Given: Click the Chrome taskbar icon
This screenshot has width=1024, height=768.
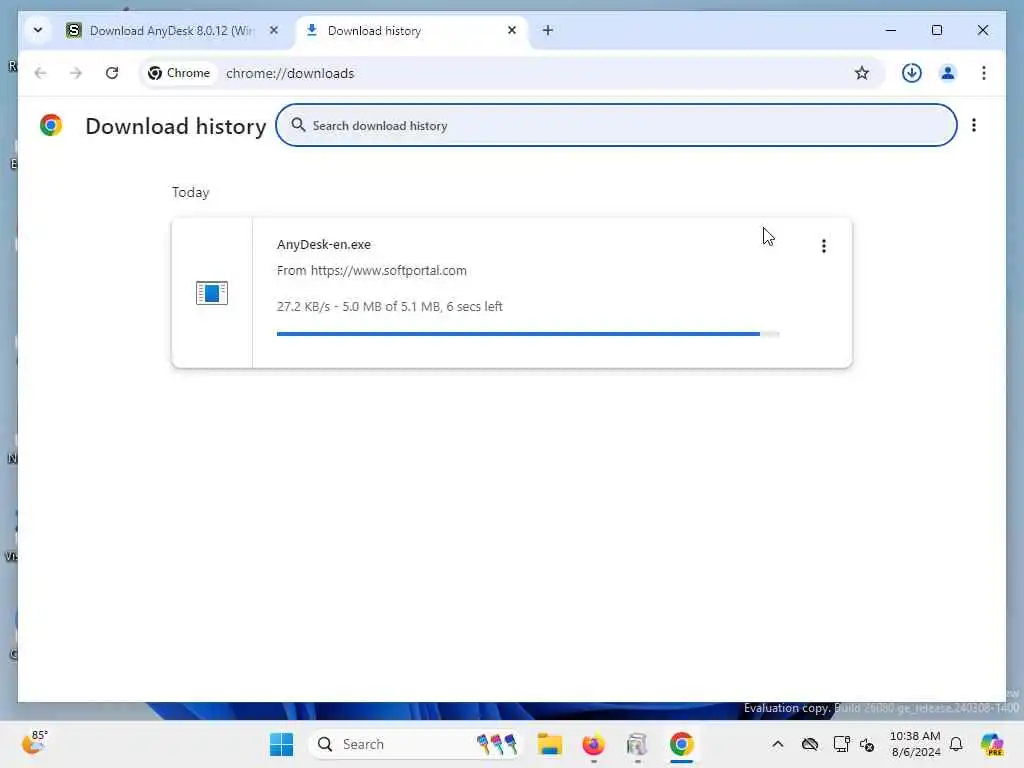Looking at the screenshot, I should click(681, 744).
